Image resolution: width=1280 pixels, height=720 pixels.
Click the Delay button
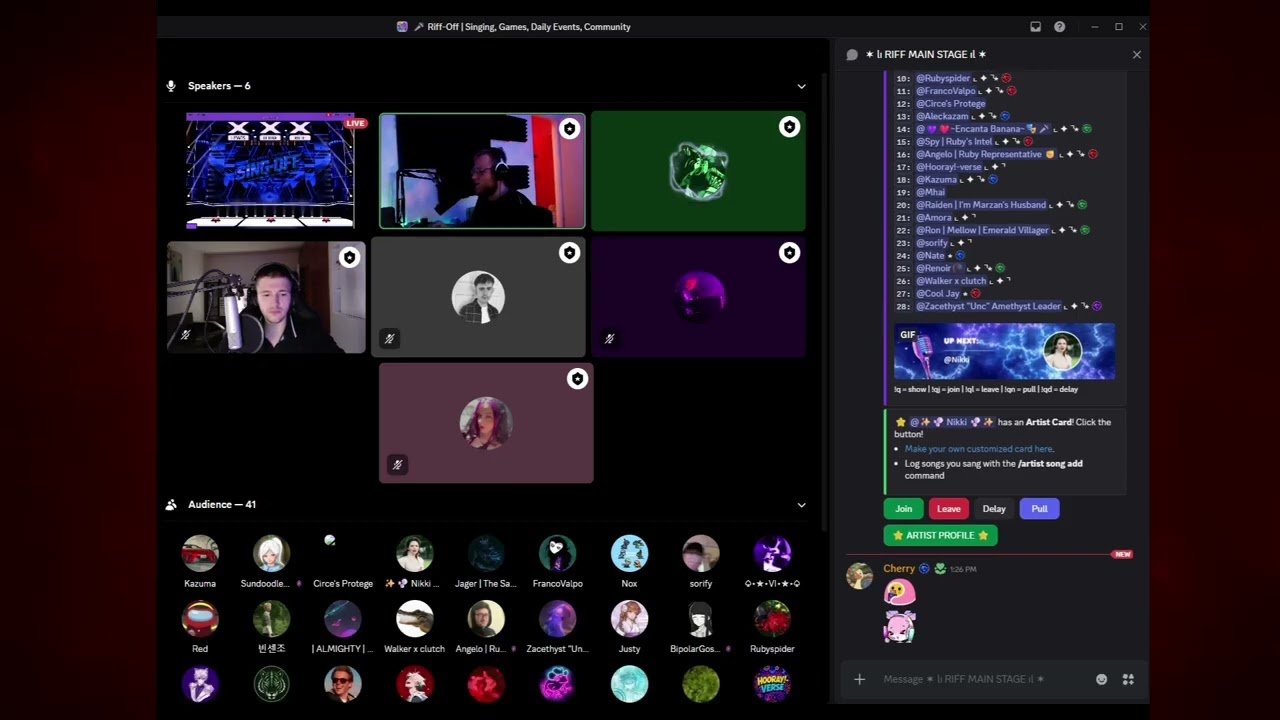[x=994, y=509]
